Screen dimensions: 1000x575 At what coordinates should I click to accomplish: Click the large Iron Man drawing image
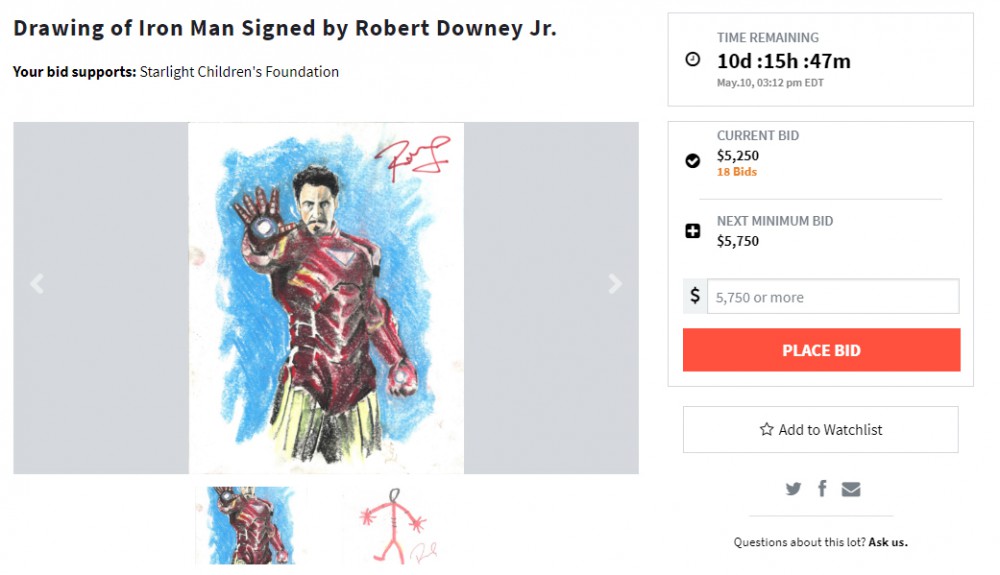click(326, 298)
